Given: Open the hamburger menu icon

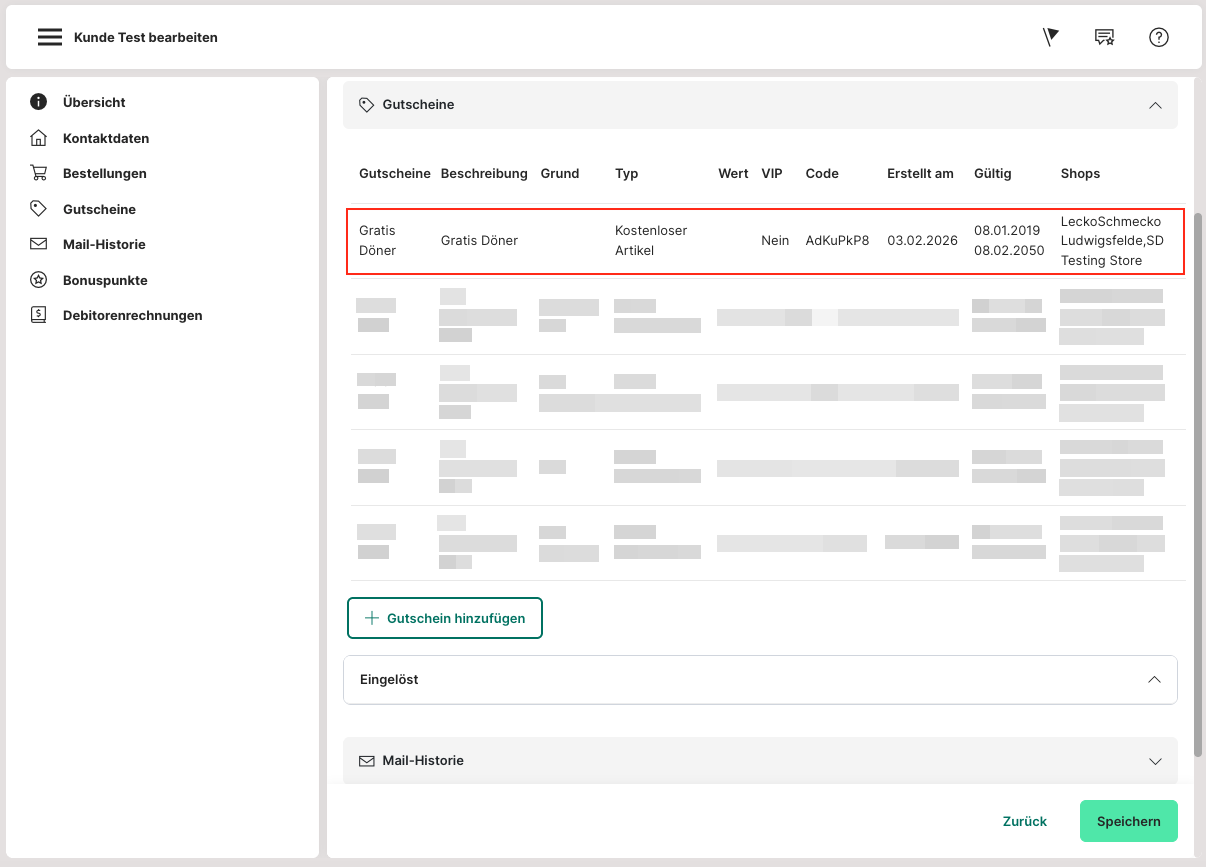Looking at the screenshot, I should pos(50,38).
